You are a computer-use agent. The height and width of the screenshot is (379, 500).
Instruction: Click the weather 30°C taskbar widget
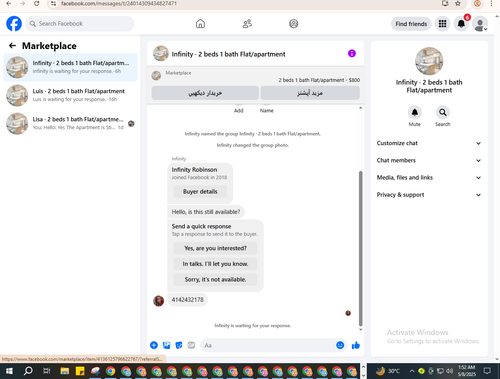(x=387, y=371)
